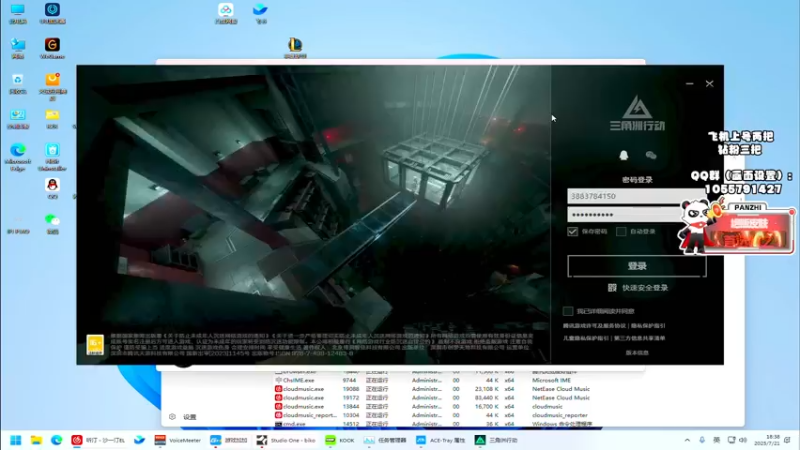Click the PANZHI panda promo banner
The image size is (800, 450).
point(737,228)
